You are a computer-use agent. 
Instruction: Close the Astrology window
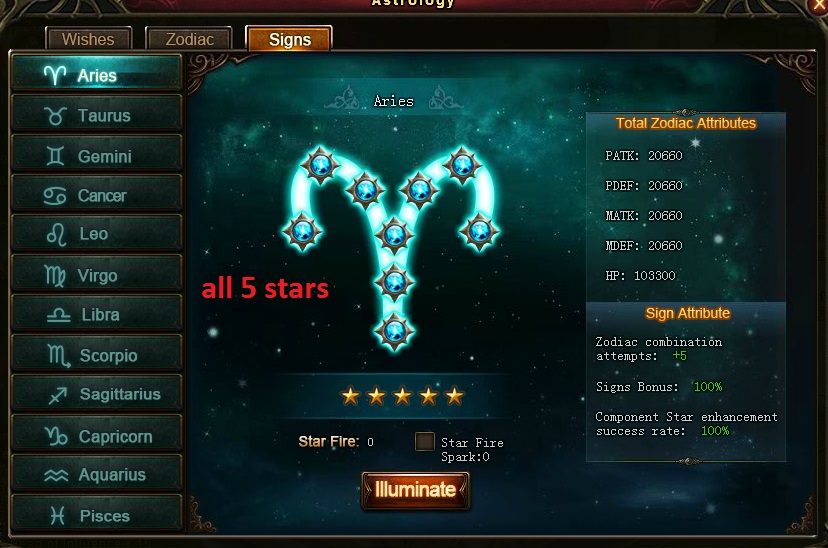(818, 5)
